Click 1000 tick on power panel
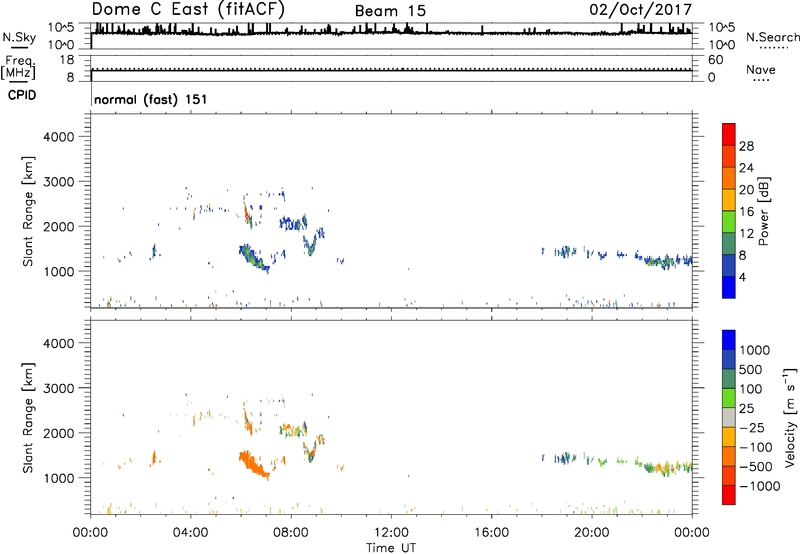Image resolution: width=800 pixels, height=554 pixels. point(58,271)
